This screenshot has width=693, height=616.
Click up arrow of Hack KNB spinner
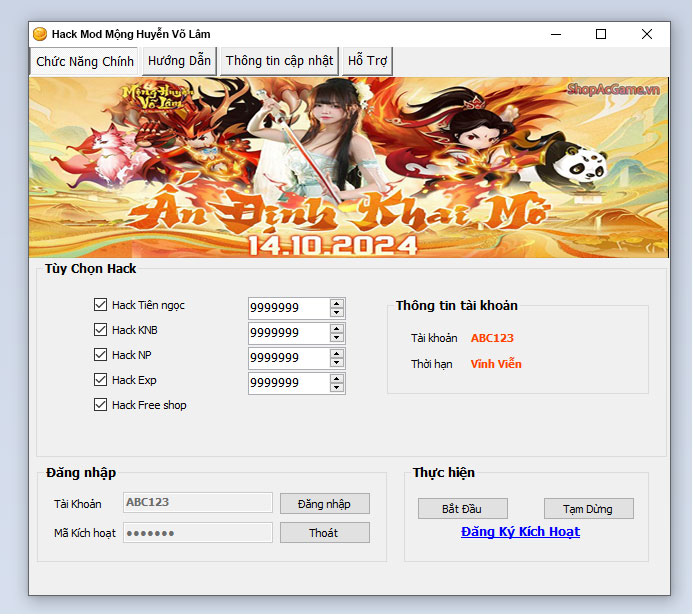(337, 329)
